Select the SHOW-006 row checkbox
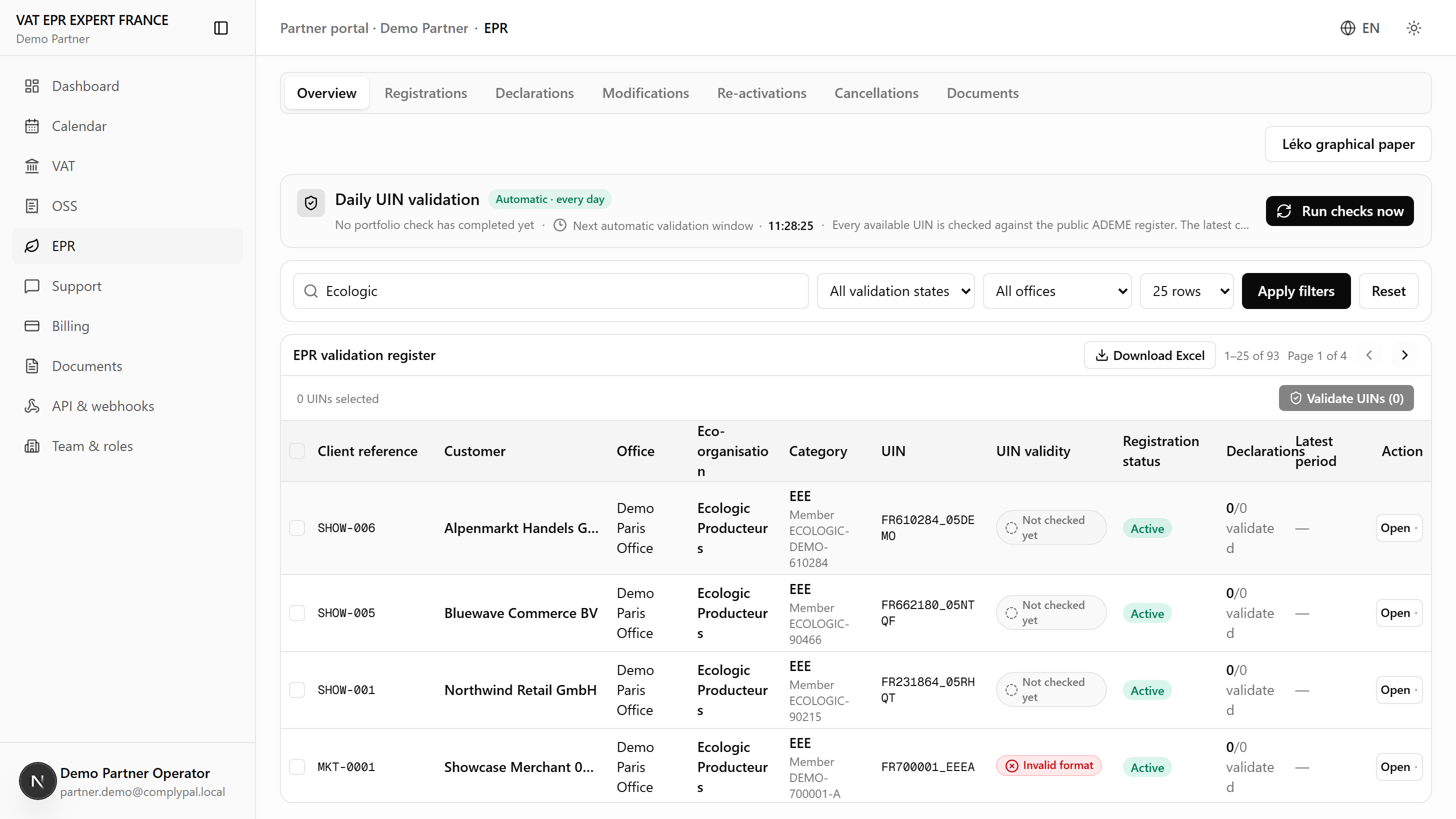The width and height of the screenshot is (1456, 819). coord(296,528)
